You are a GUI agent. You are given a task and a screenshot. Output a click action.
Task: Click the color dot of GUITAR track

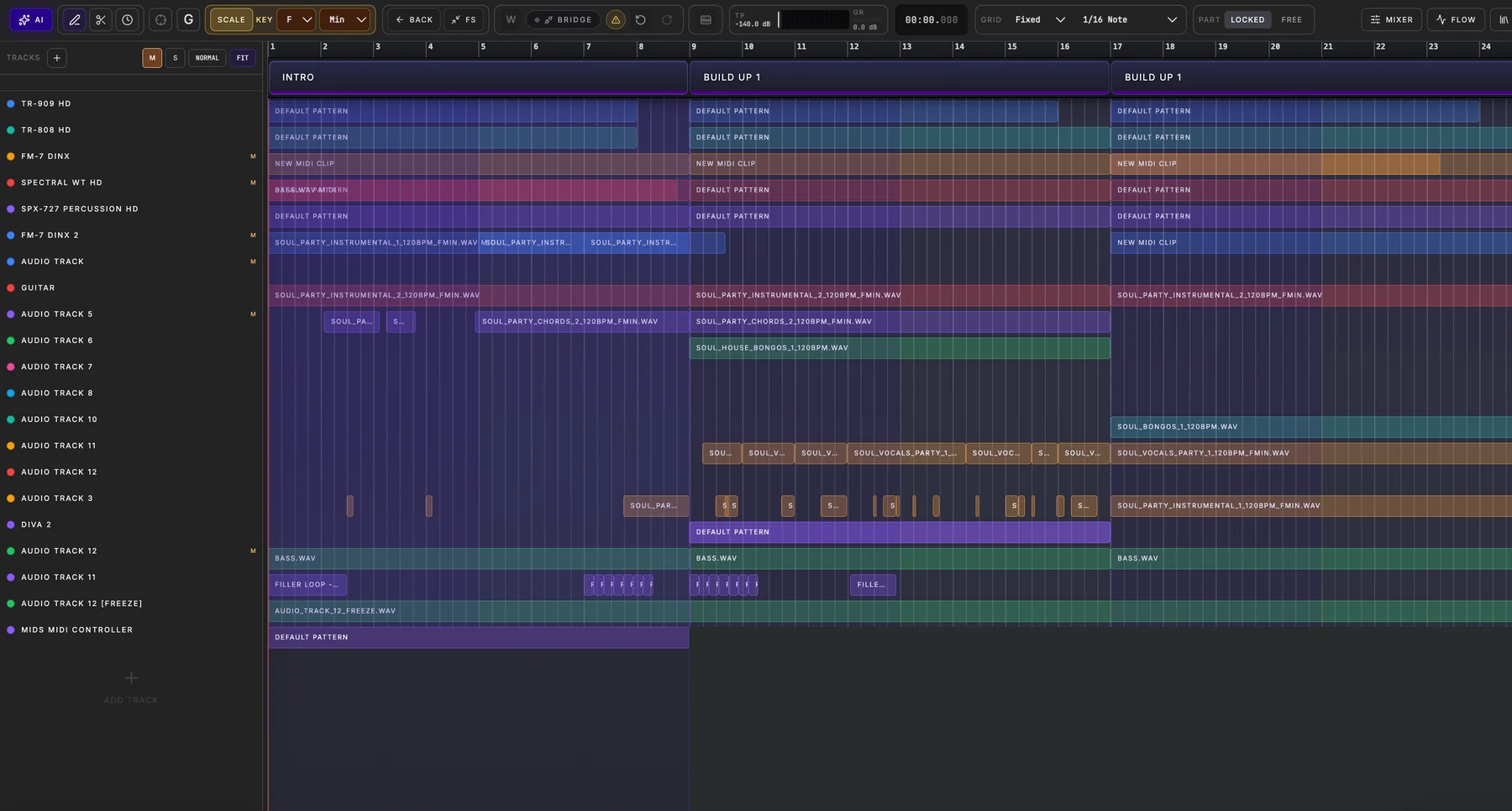pyautogui.click(x=11, y=287)
